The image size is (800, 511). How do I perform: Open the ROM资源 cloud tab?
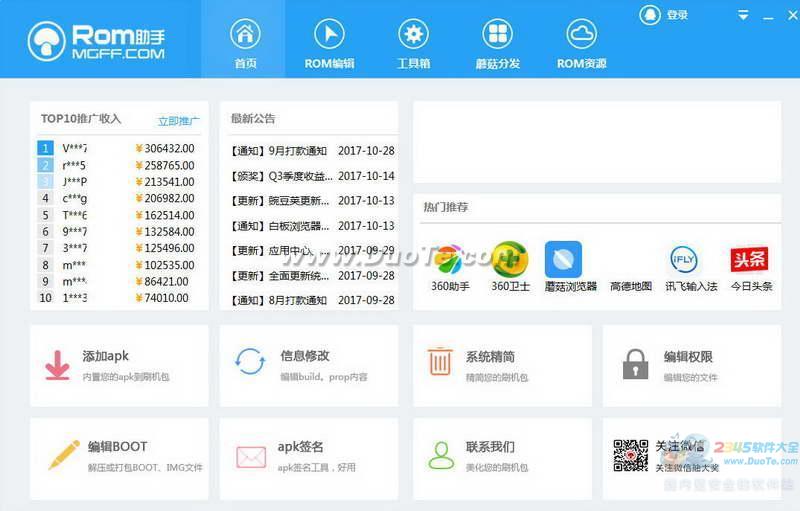[581, 44]
